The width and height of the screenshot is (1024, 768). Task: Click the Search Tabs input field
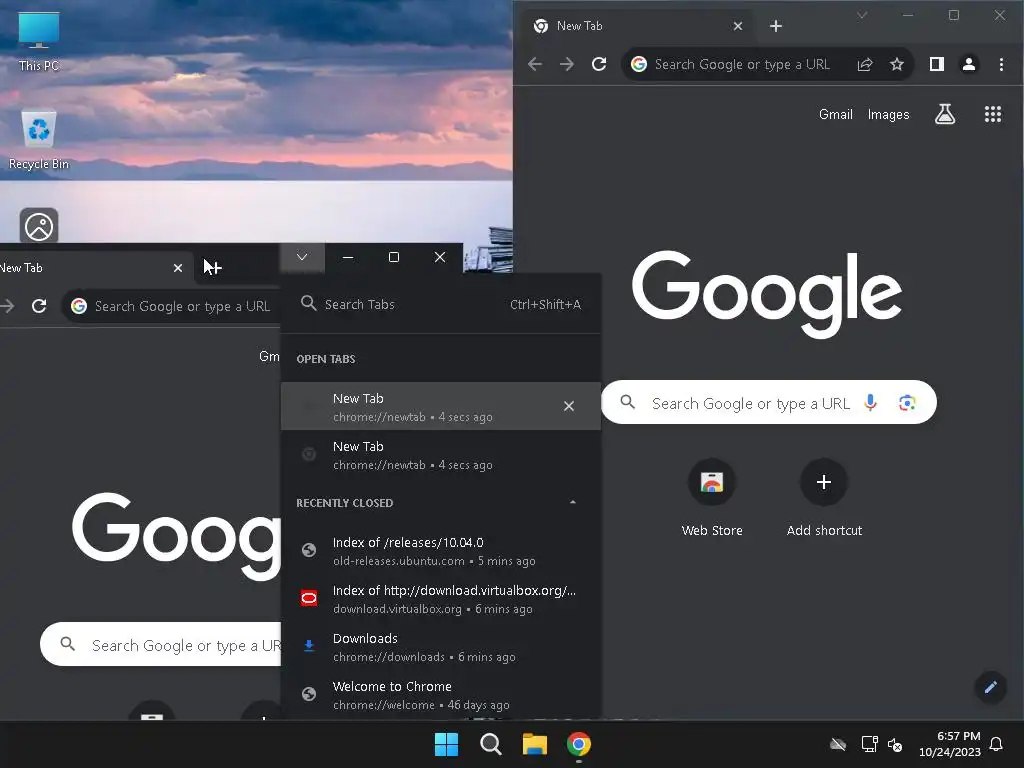(x=441, y=304)
